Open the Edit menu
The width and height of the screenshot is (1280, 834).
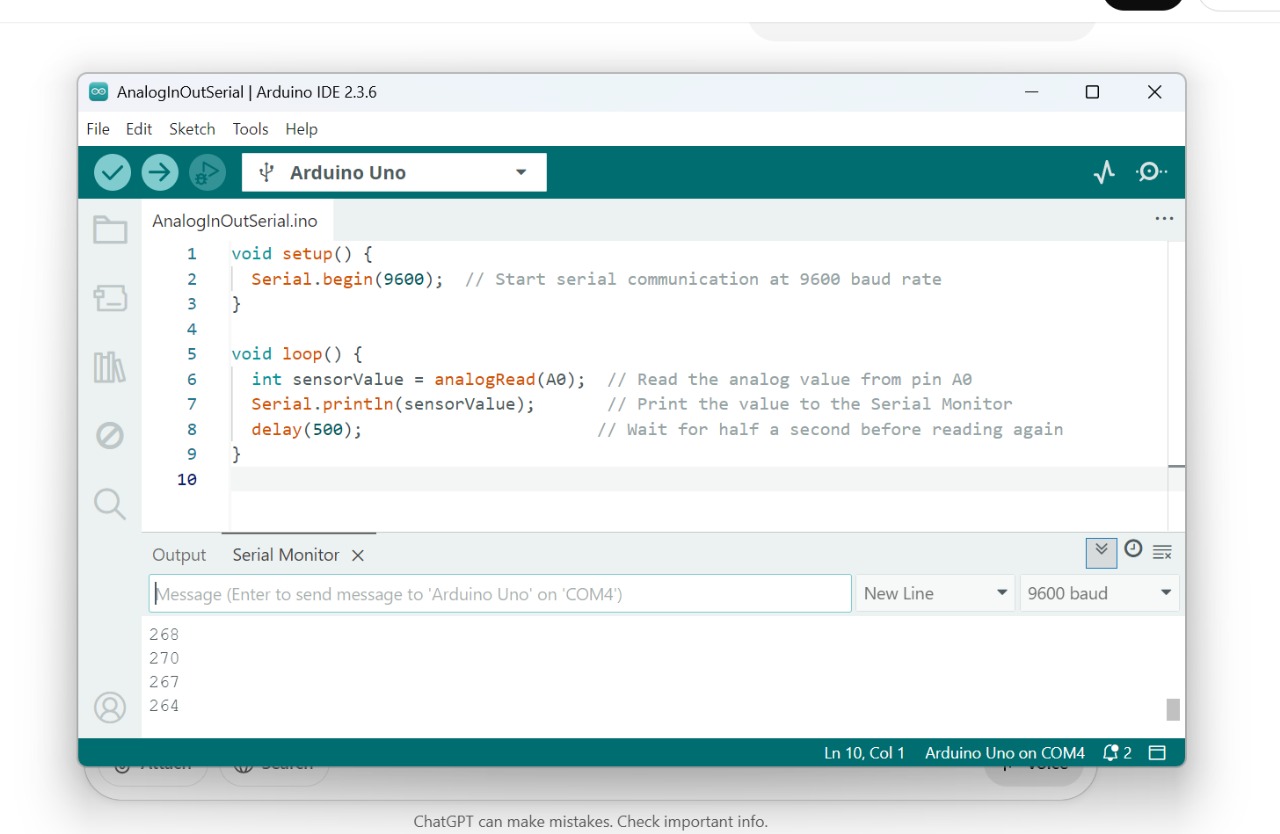click(139, 129)
